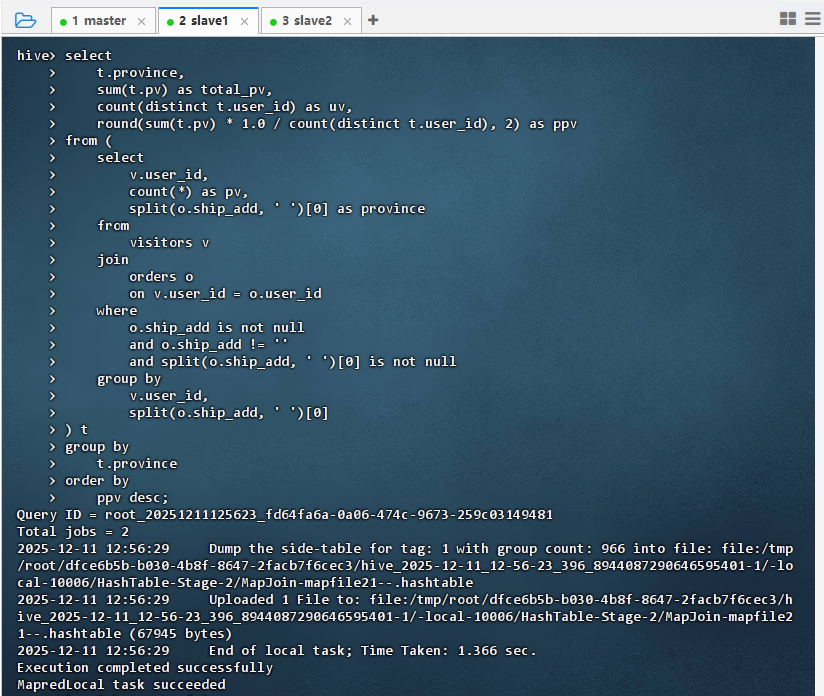The width and height of the screenshot is (824, 696).
Task: Click the 'hive> select' prompt line
Action: 65,56
